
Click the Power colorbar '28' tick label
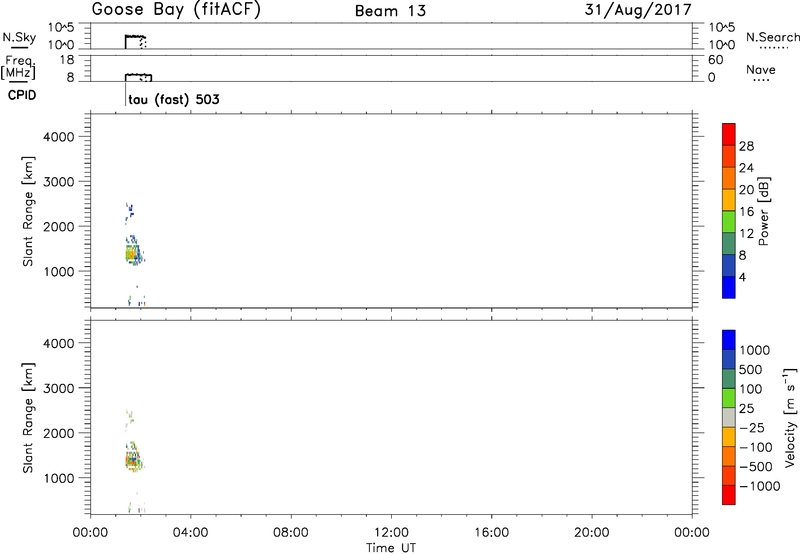[746, 146]
